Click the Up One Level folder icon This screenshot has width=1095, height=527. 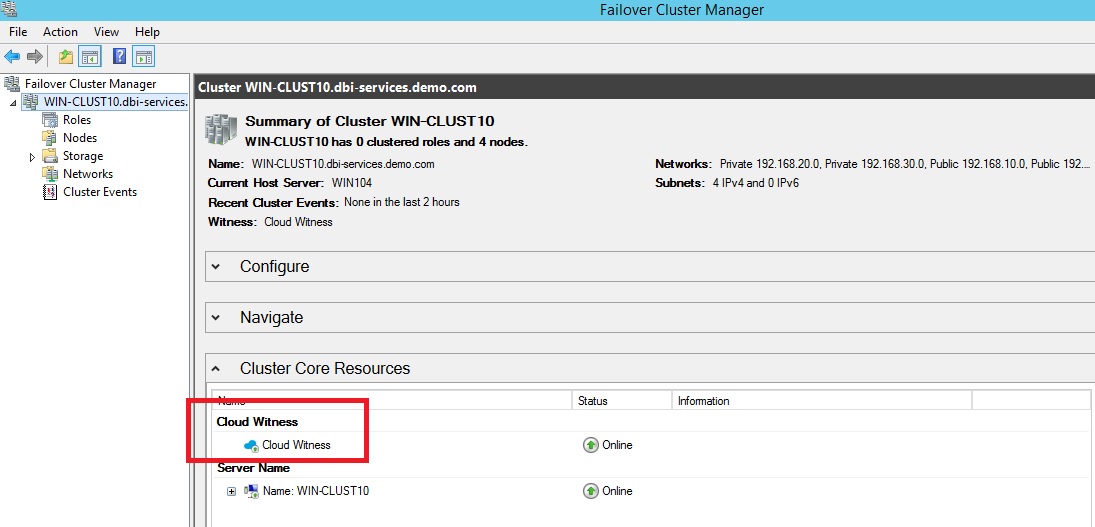[66, 57]
